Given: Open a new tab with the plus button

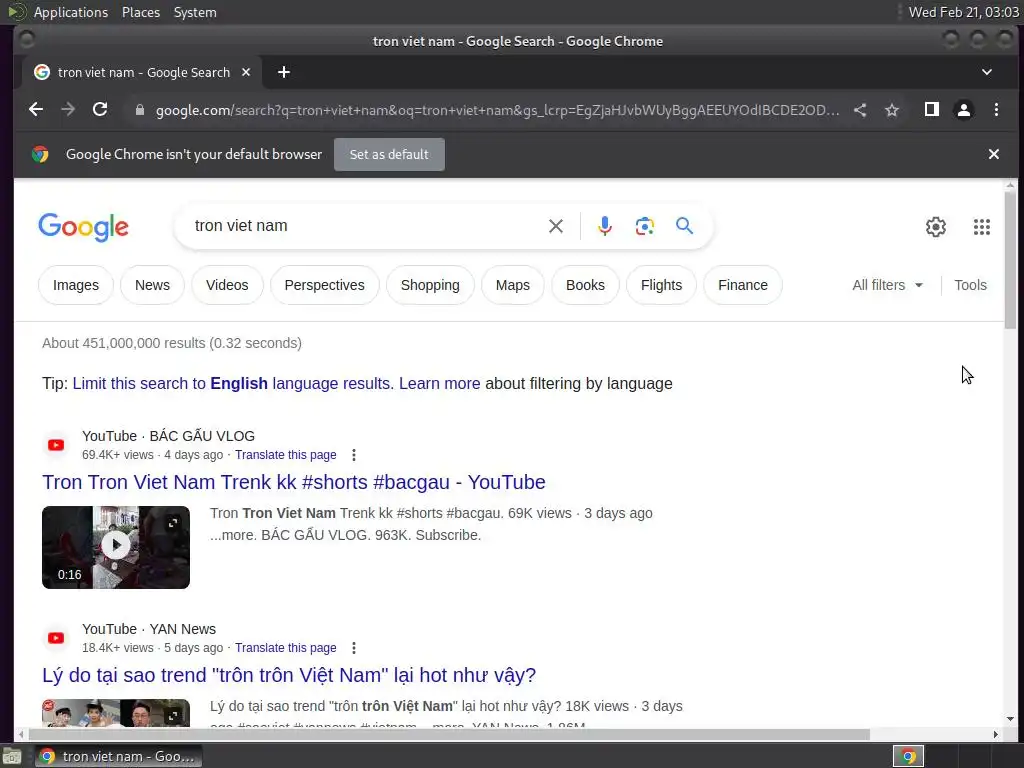Looking at the screenshot, I should (283, 72).
